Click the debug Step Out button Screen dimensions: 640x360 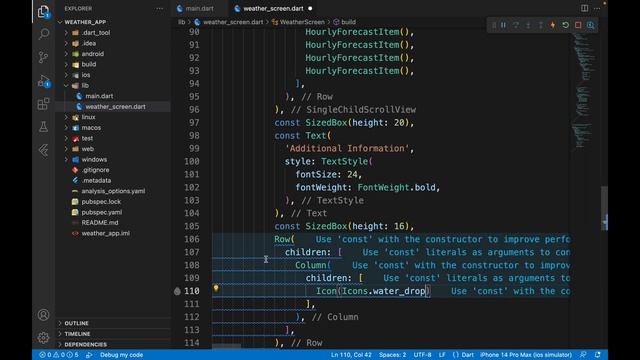(x=540, y=25)
